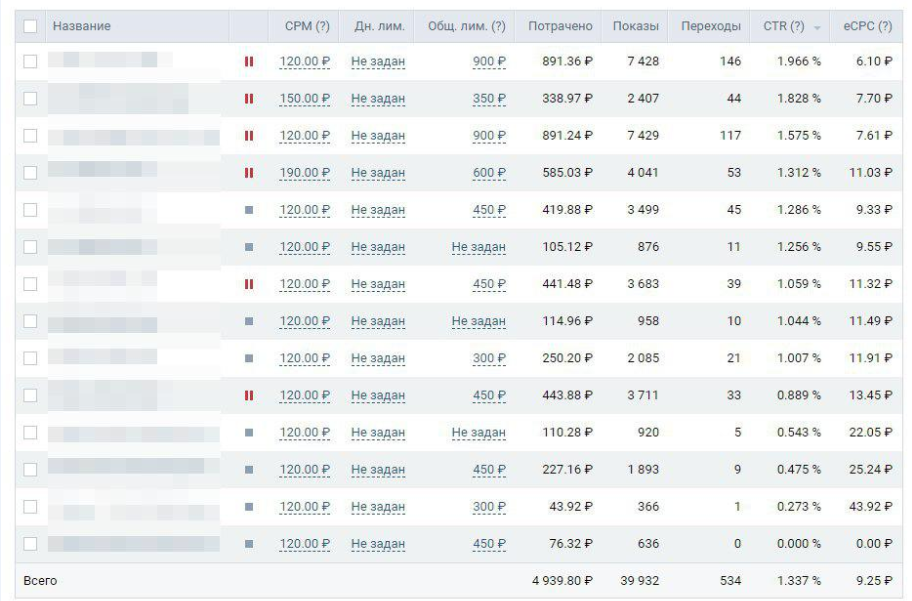The height and width of the screenshot is (601, 912).
Task: Edit the 150.00 ₽ CPM value
Action: [305, 98]
